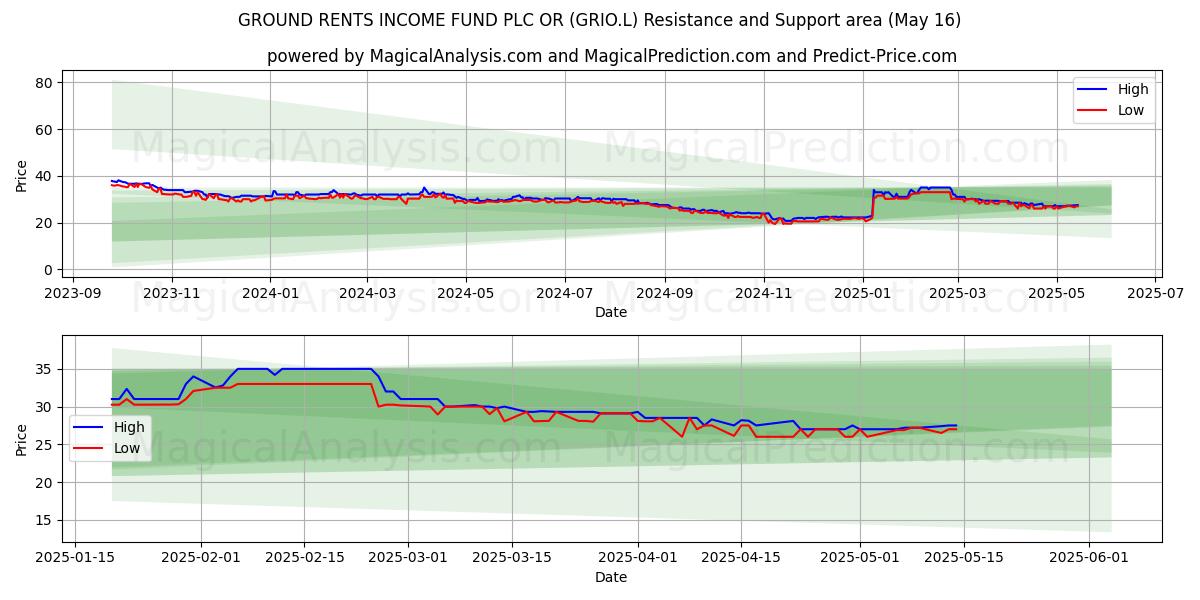This screenshot has height=600, width=1200.
Task: Click the bottom chart 'Date' axis label
Action: coord(611,577)
